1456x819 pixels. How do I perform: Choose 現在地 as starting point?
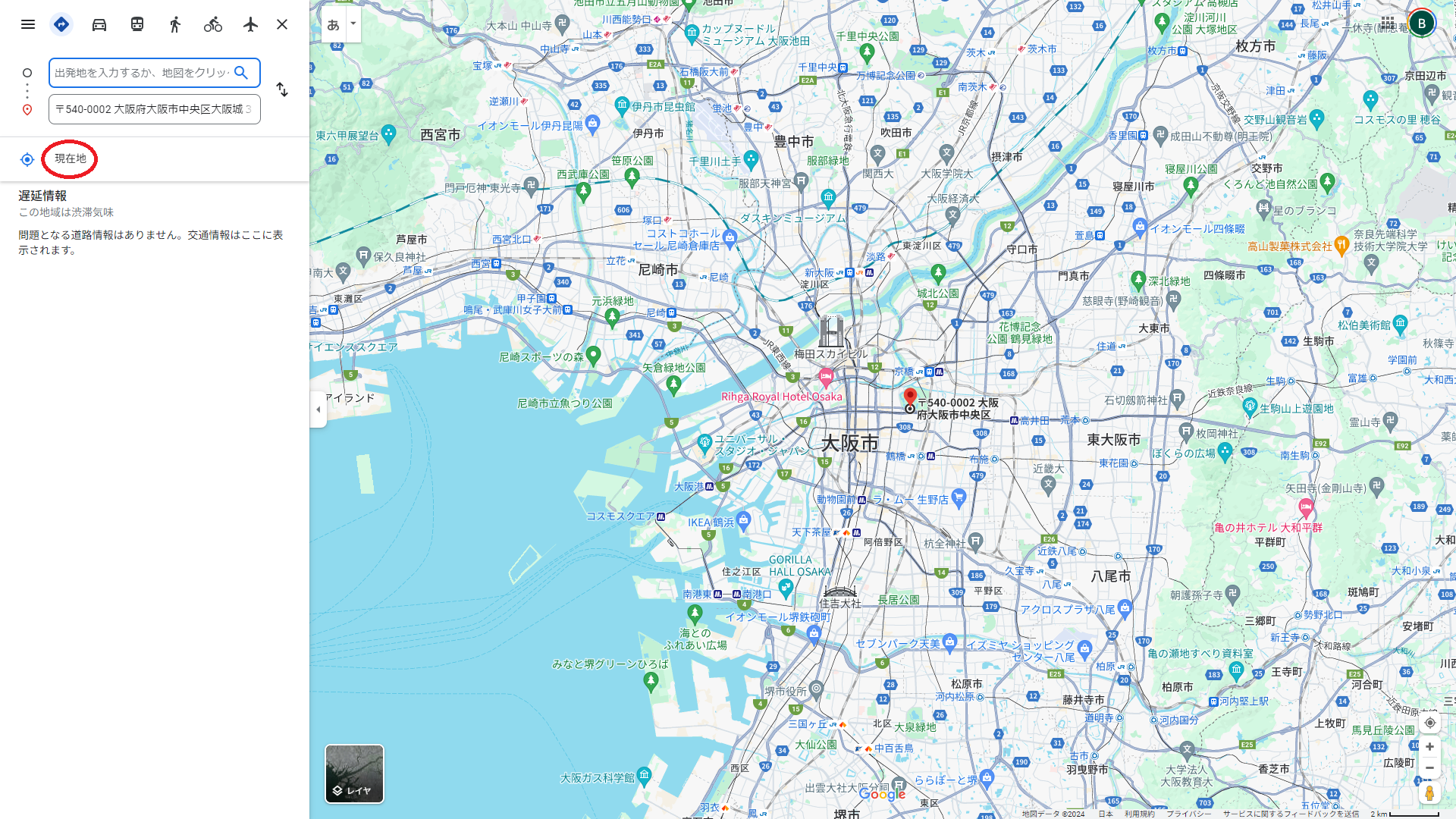[71, 158]
